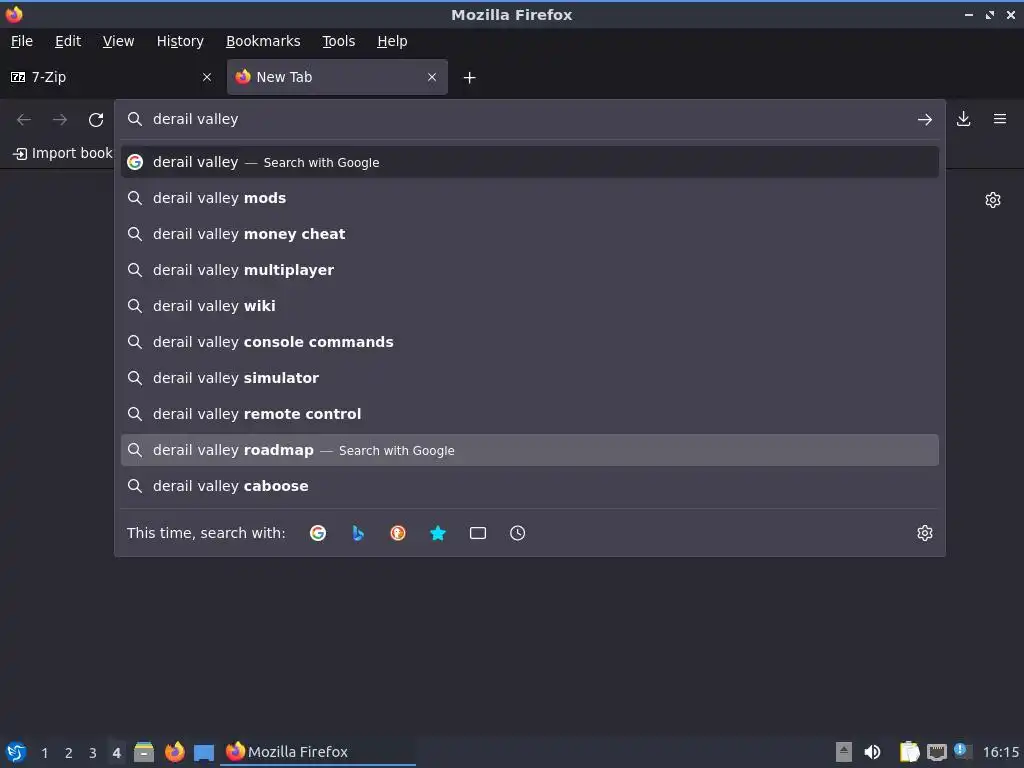Search this time with Bing icon
Image resolution: width=1024 pixels, height=768 pixels.
coord(358,533)
